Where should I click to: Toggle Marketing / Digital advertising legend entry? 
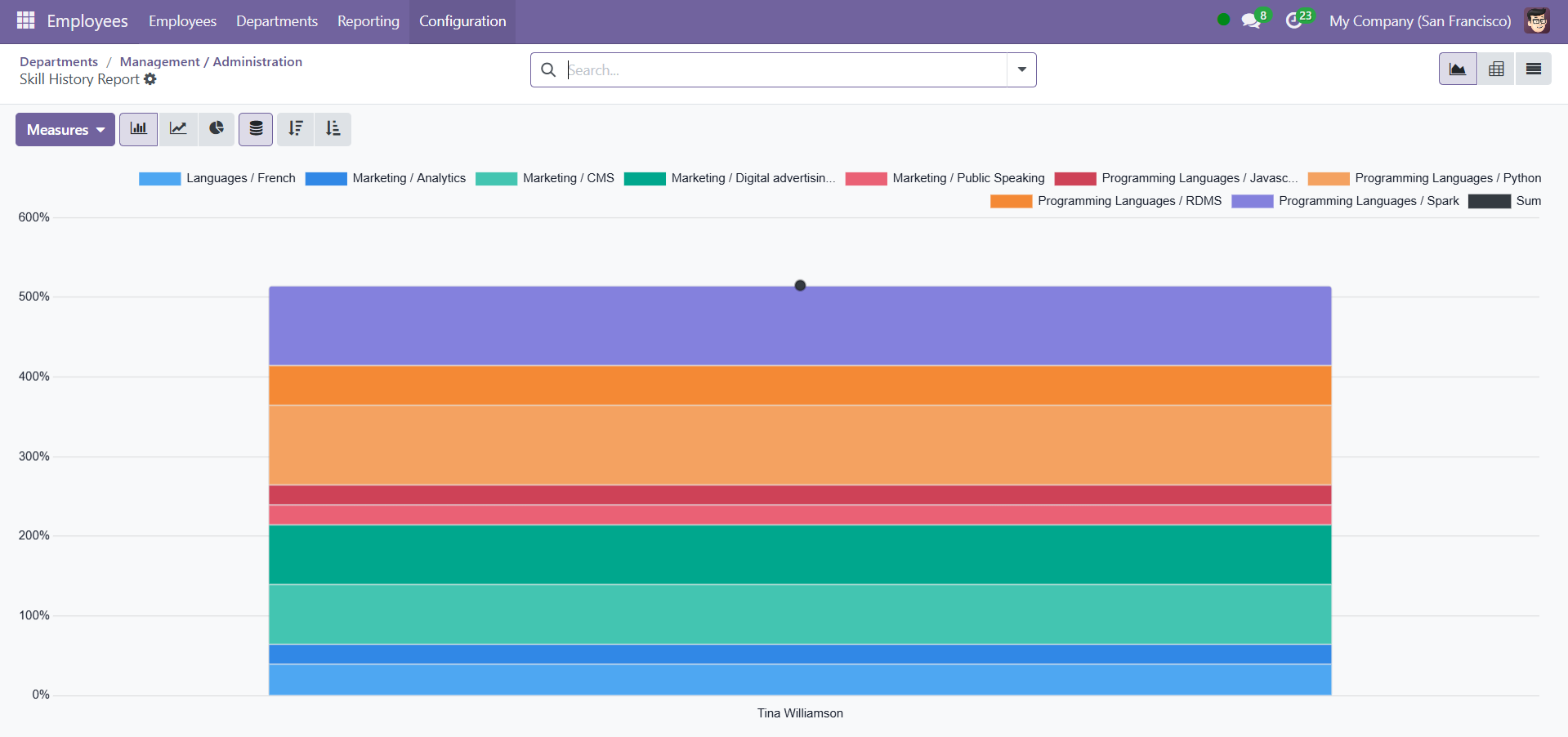tap(730, 178)
